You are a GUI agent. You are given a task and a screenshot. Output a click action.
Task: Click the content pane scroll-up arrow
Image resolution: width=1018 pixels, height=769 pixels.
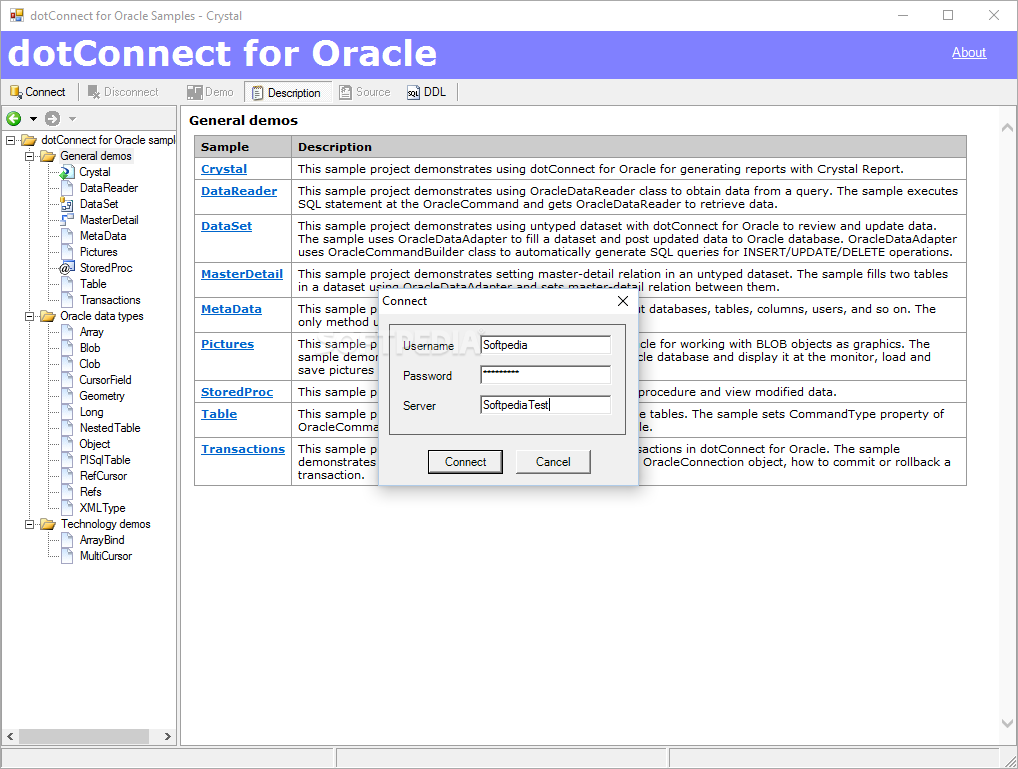pyautogui.click(x=1007, y=128)
